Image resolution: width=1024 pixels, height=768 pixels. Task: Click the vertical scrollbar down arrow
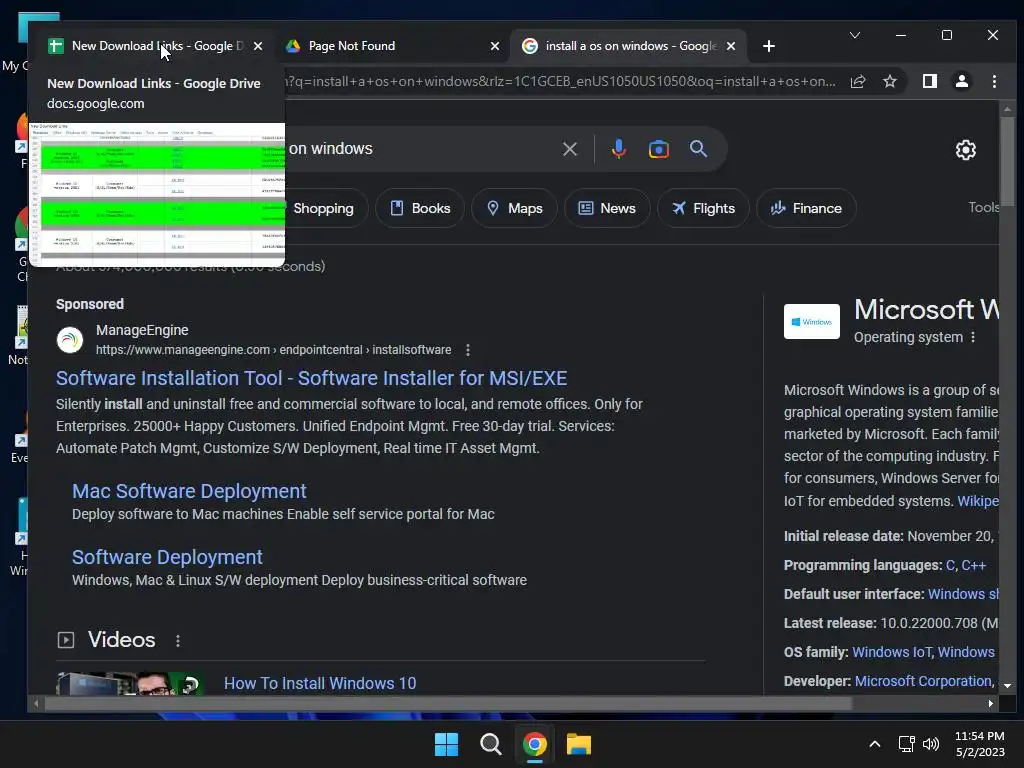tap(1007, 686)
